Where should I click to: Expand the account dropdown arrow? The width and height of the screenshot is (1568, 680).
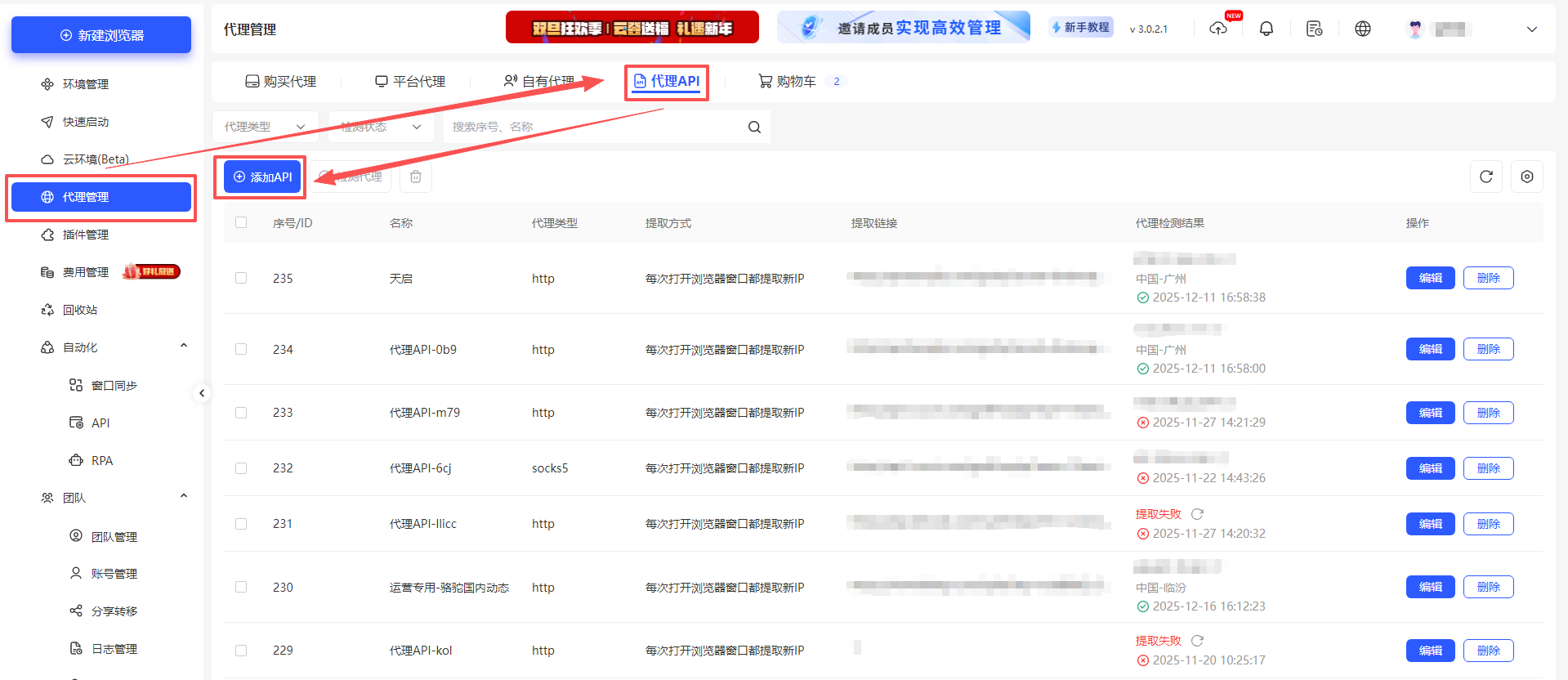point(1532,29)
